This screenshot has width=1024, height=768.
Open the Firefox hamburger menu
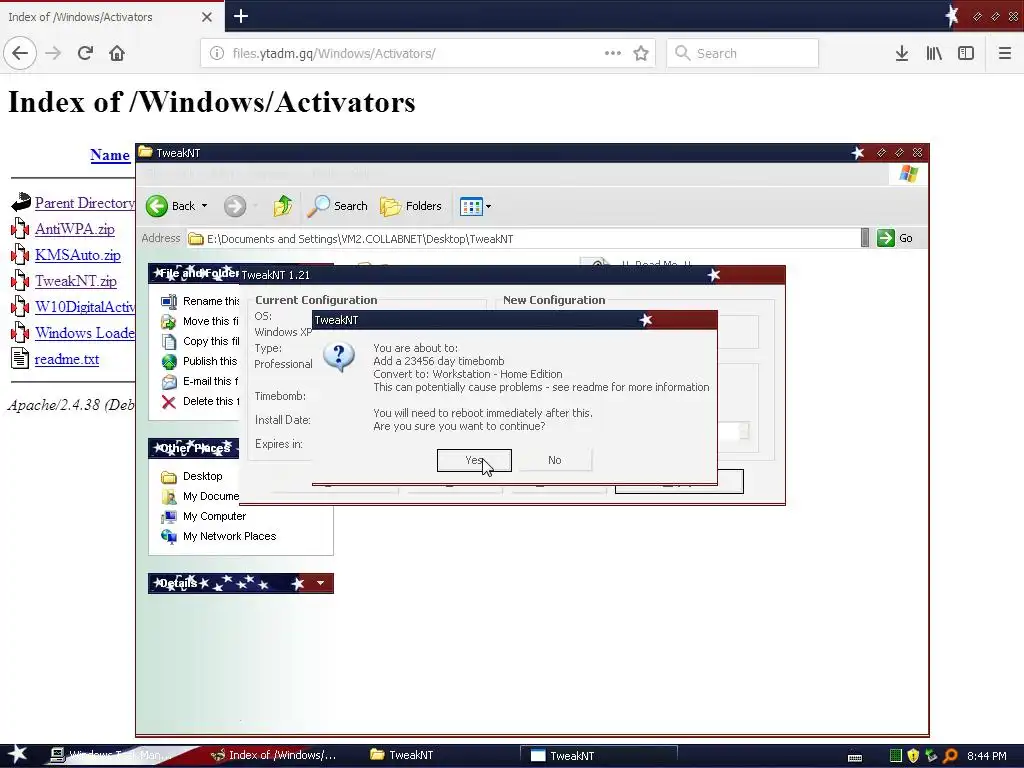pyautogui.click(x=1005, y=54)
